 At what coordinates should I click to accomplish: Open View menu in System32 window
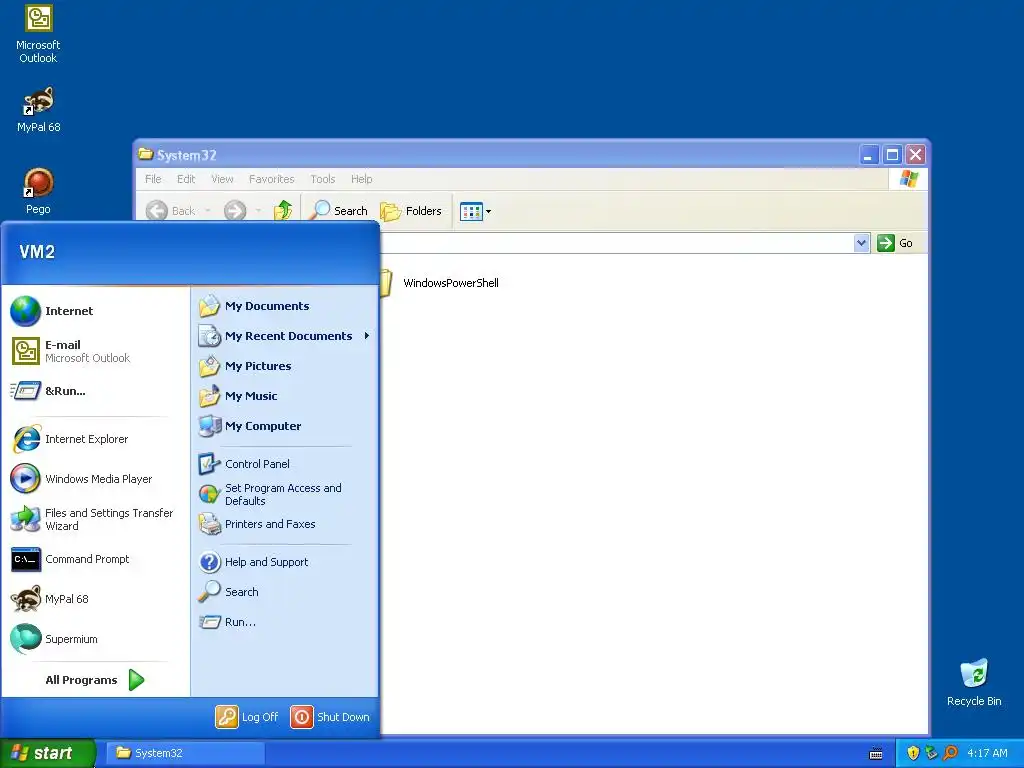[x=222, y=179]
